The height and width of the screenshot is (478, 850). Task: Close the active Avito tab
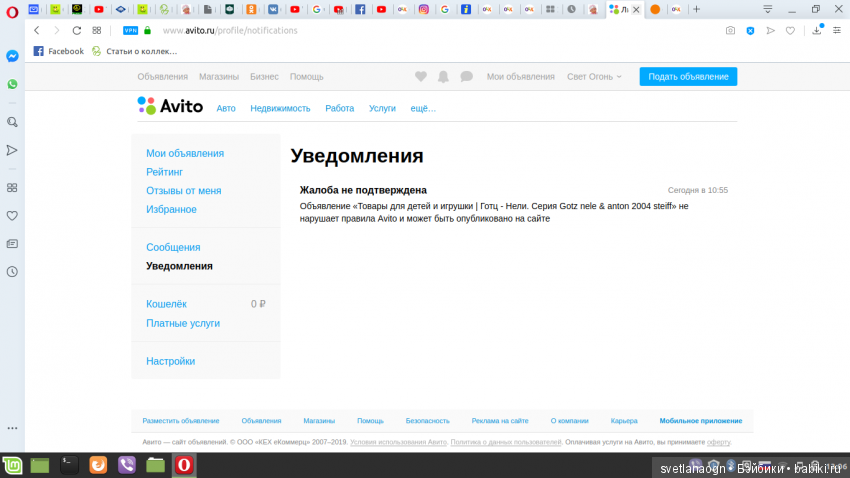[x=636, y=10]
